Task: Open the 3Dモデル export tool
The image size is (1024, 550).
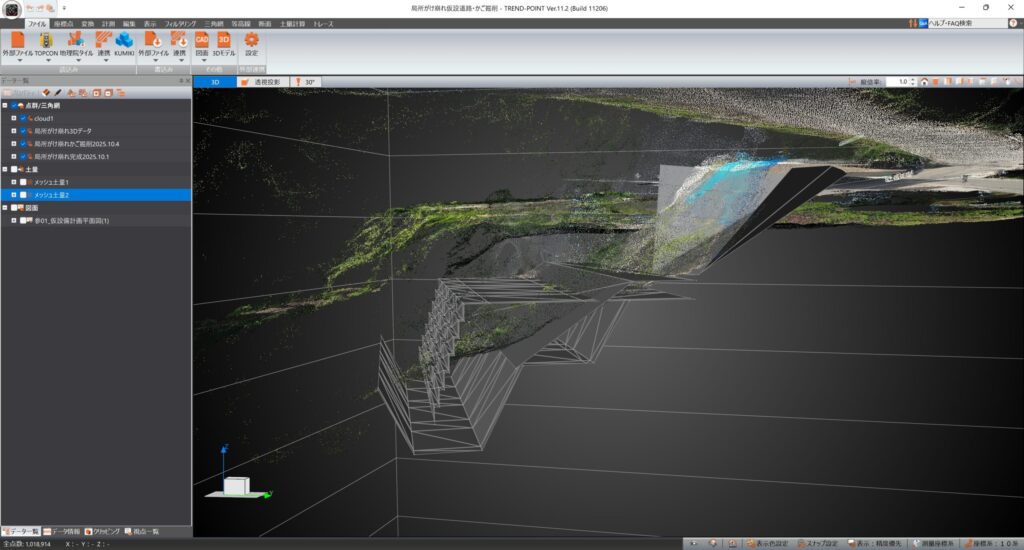Action: [x=224, y=39]
